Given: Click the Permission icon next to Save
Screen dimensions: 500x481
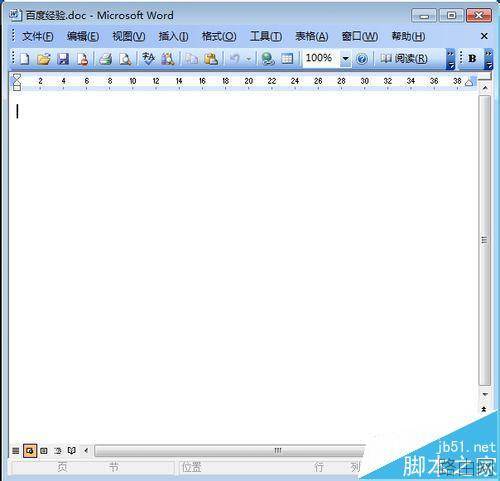Looking at the screenshot, I should coord(82,59).
